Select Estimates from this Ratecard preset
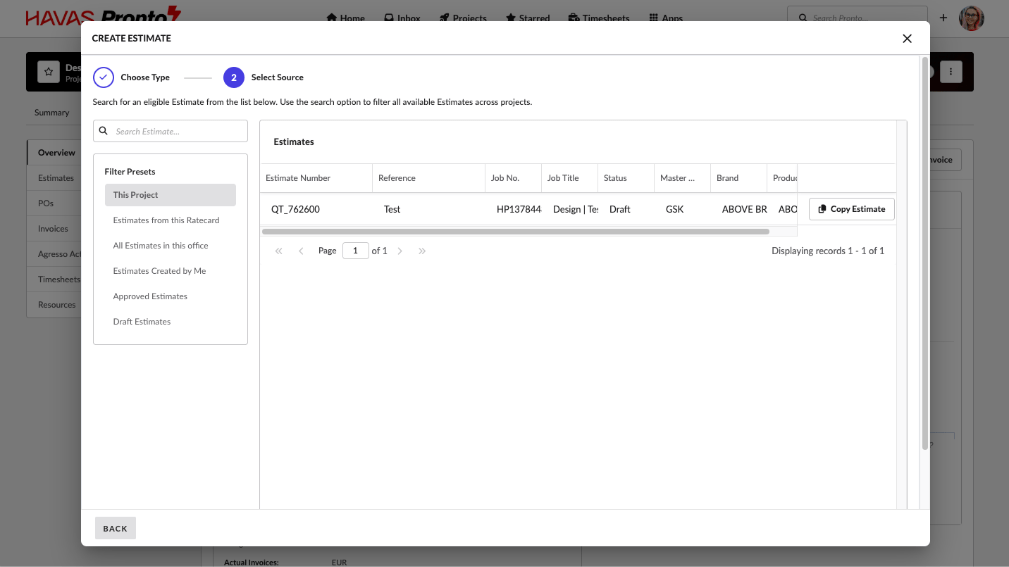This screenshot has width=1009, height=567. click(166, 220)
